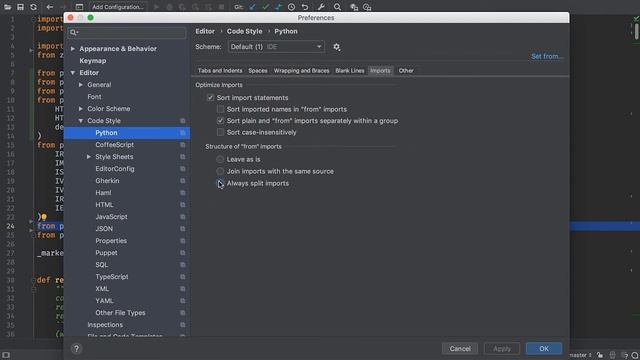This screenshot has height=360, width=640.
Task: Switch to Tabs and Indents tab
Action: click(x=220, y=71)
